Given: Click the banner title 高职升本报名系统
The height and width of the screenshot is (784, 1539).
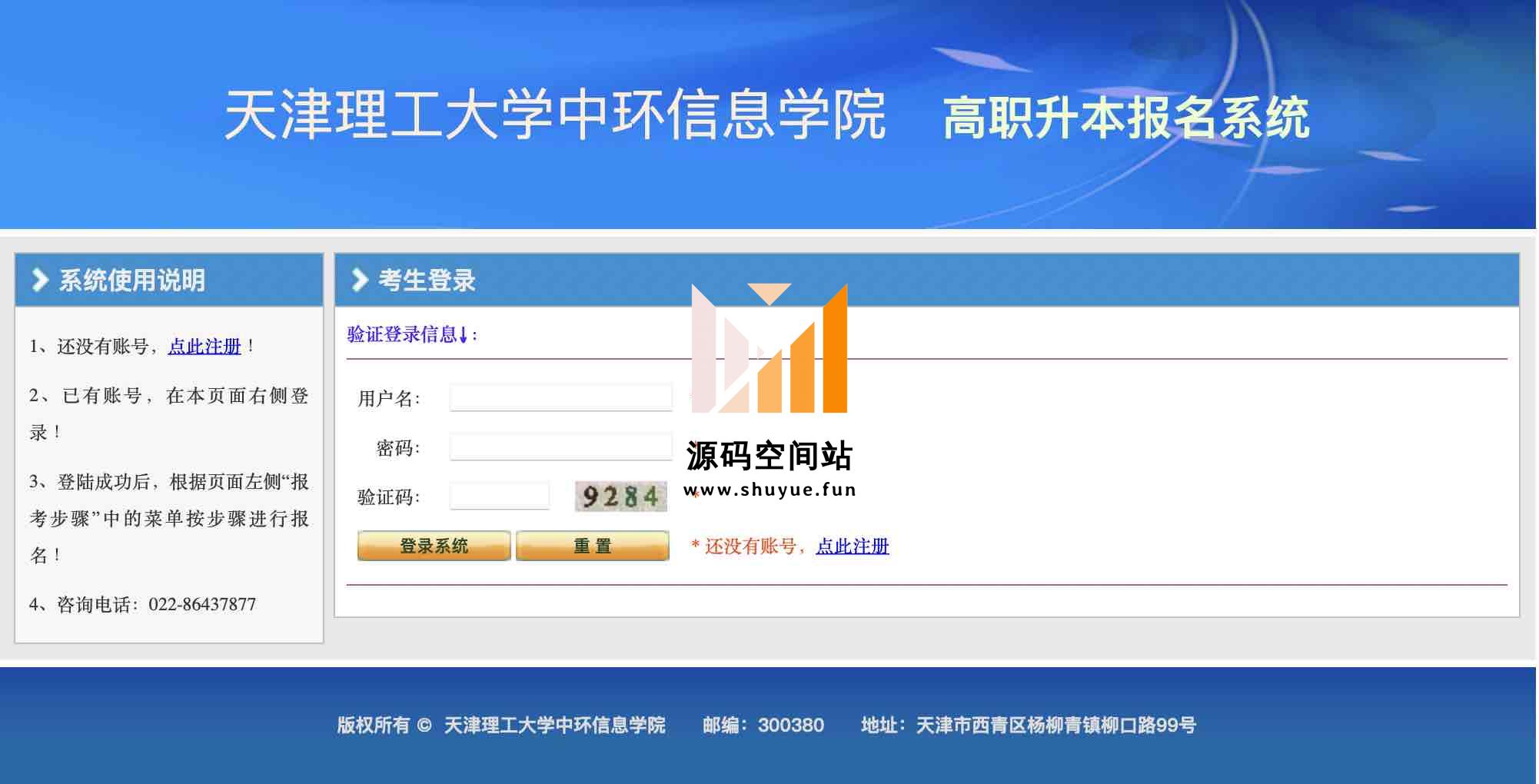Looking at the screenshot, I should [1126, 118].
